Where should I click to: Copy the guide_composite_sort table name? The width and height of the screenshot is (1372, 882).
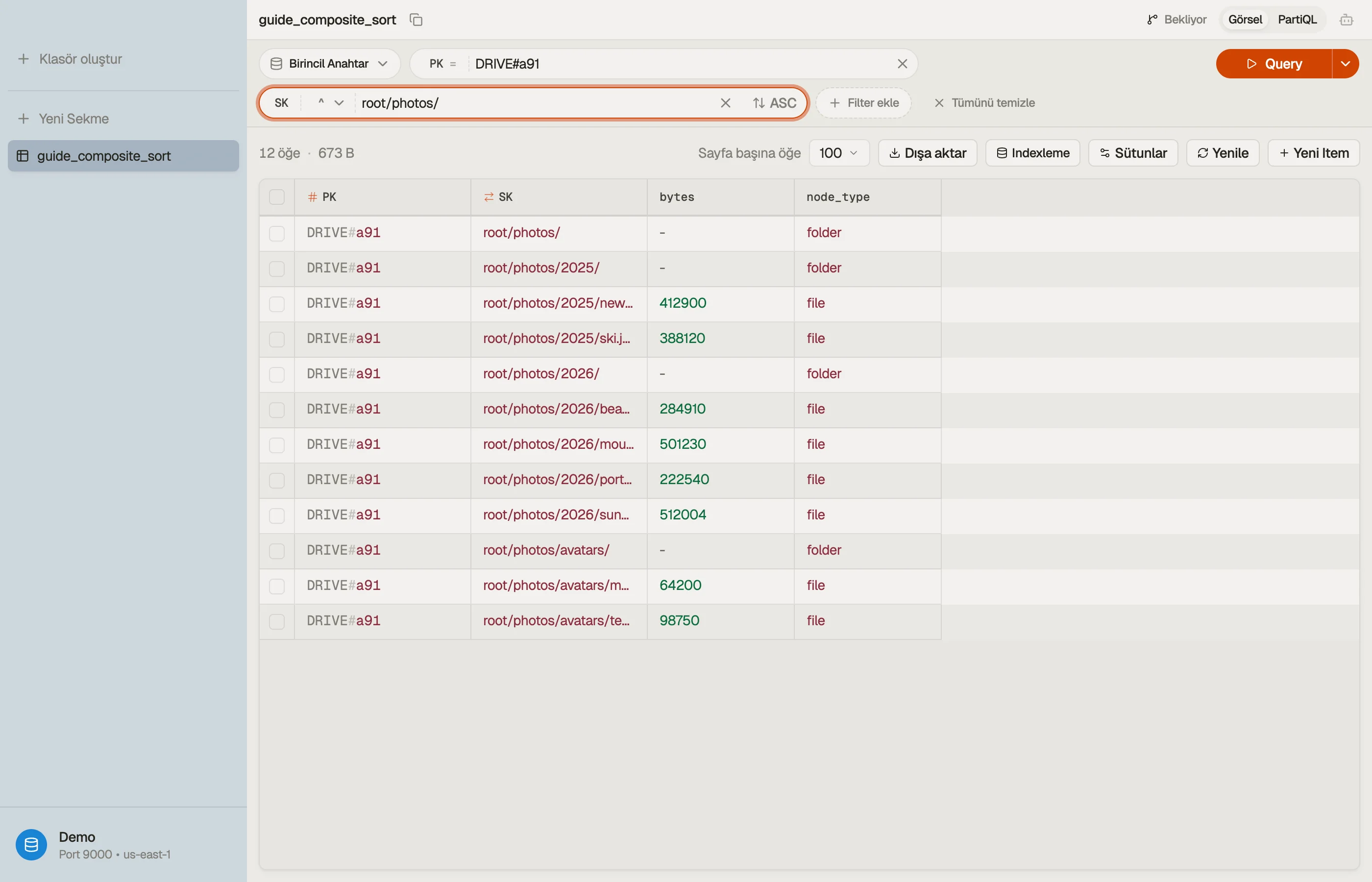click(x=416, y=20)
